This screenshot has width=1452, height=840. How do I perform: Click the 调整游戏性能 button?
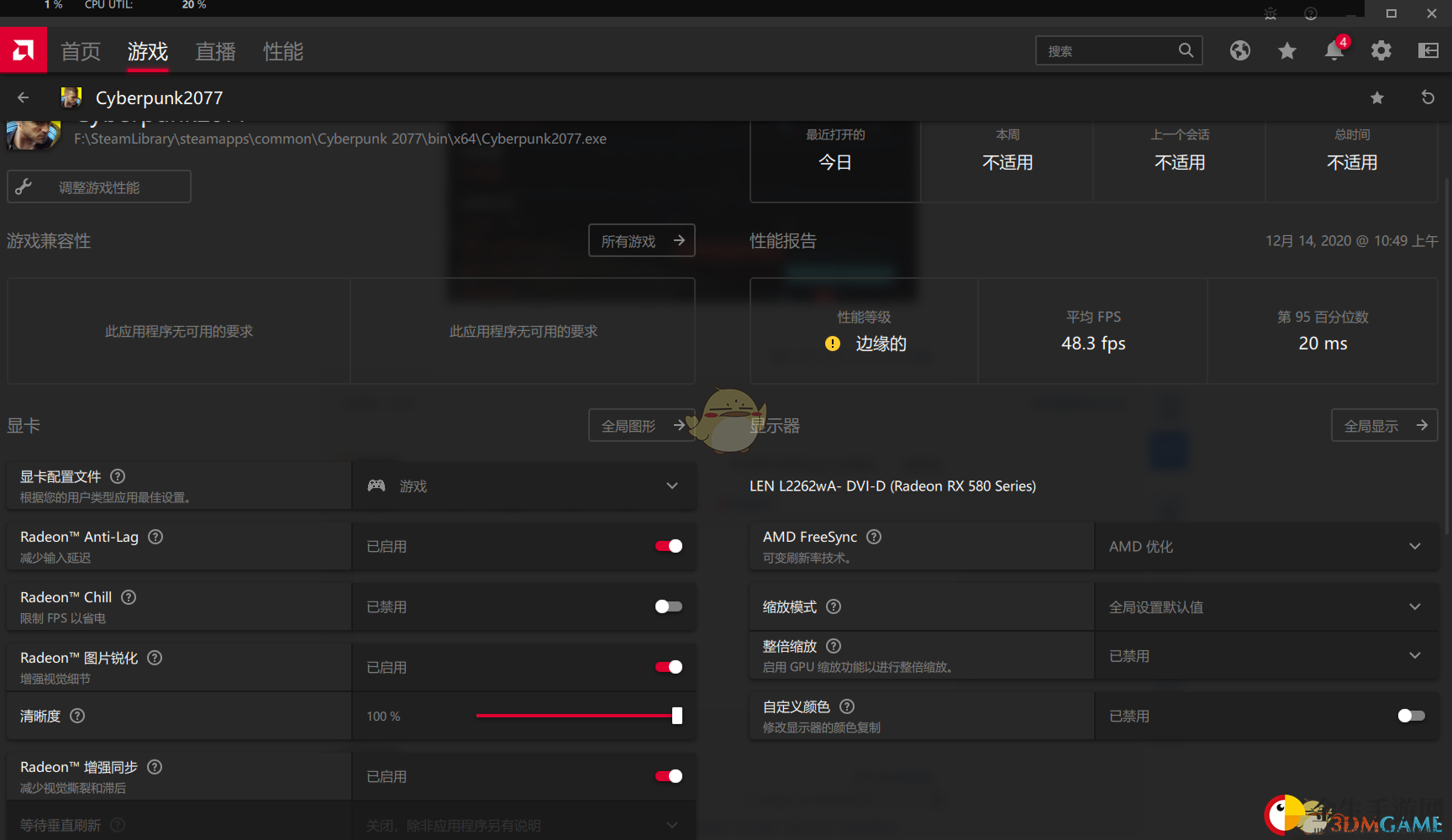pyautogui.click(x=99, y=186)
